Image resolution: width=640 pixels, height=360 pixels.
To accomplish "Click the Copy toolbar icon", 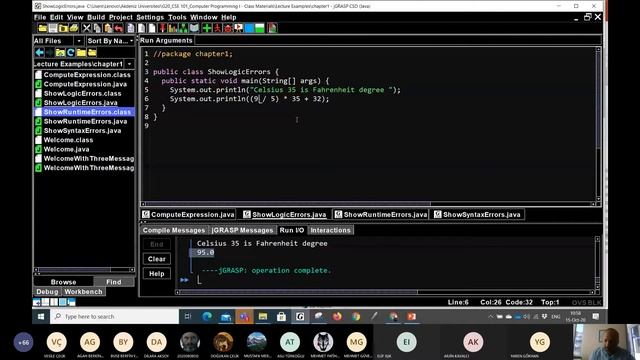I will (97, 28).
